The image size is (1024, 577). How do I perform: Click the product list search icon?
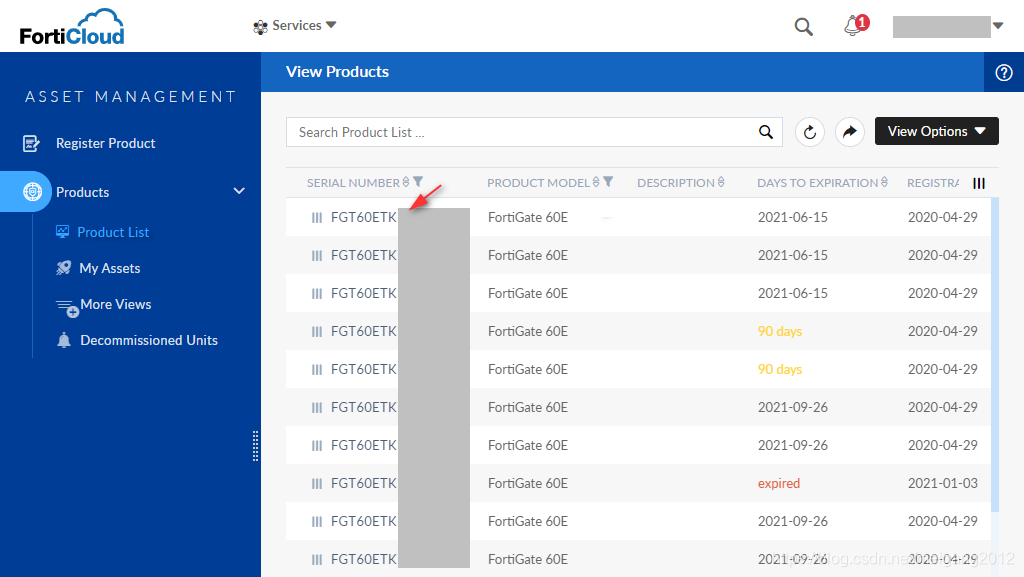[x=766, y=133]
